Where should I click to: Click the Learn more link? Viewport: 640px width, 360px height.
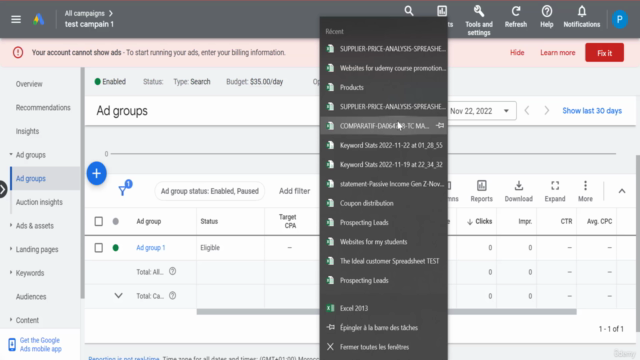(x=558, y=53)
